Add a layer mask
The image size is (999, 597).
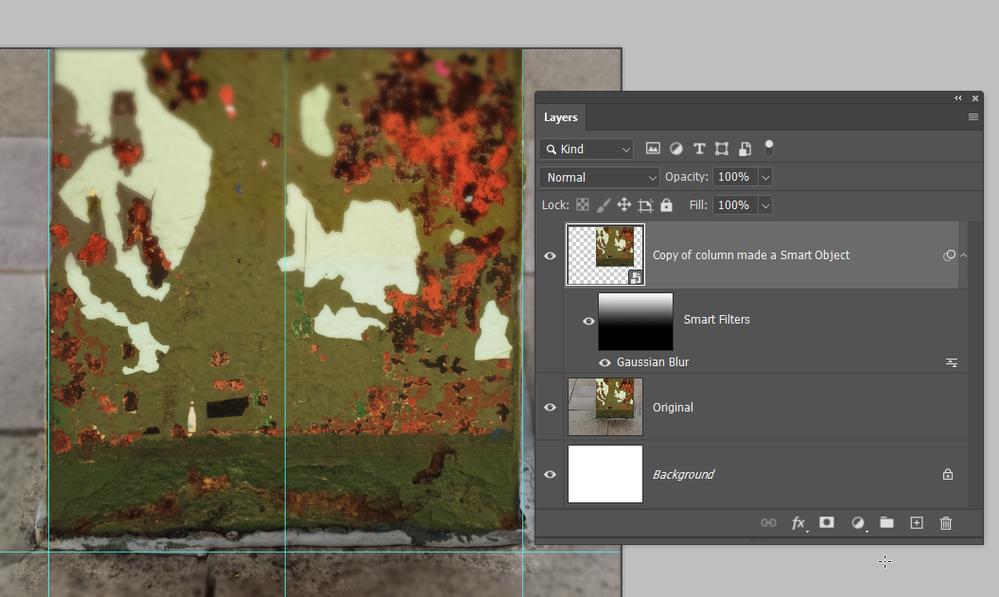826,522
